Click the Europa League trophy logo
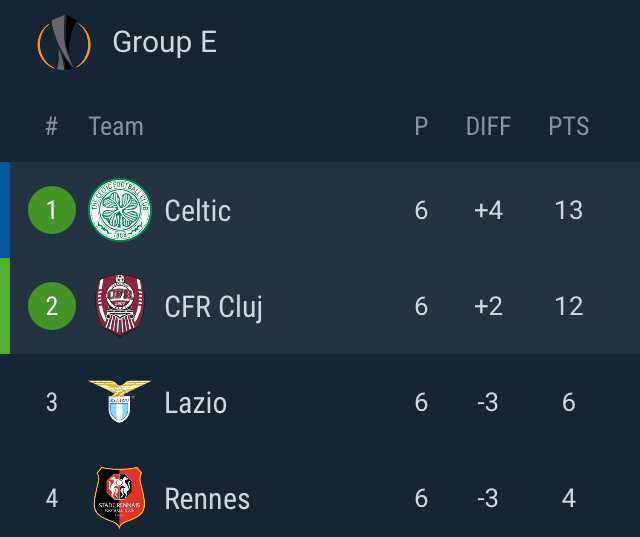The height and width of the screenshot is (537, 640). pos(64,42)
